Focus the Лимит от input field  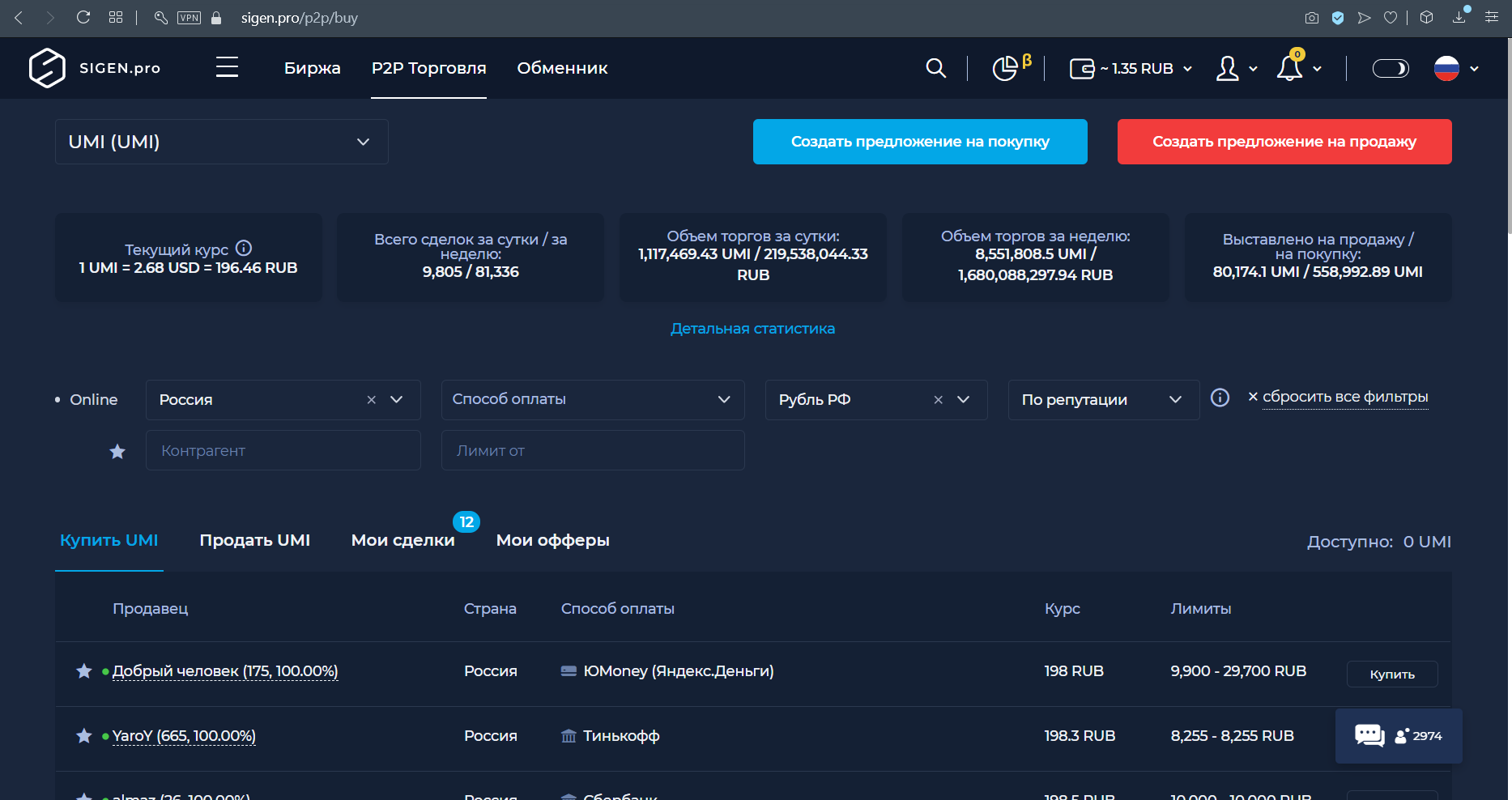coord(593,450)
